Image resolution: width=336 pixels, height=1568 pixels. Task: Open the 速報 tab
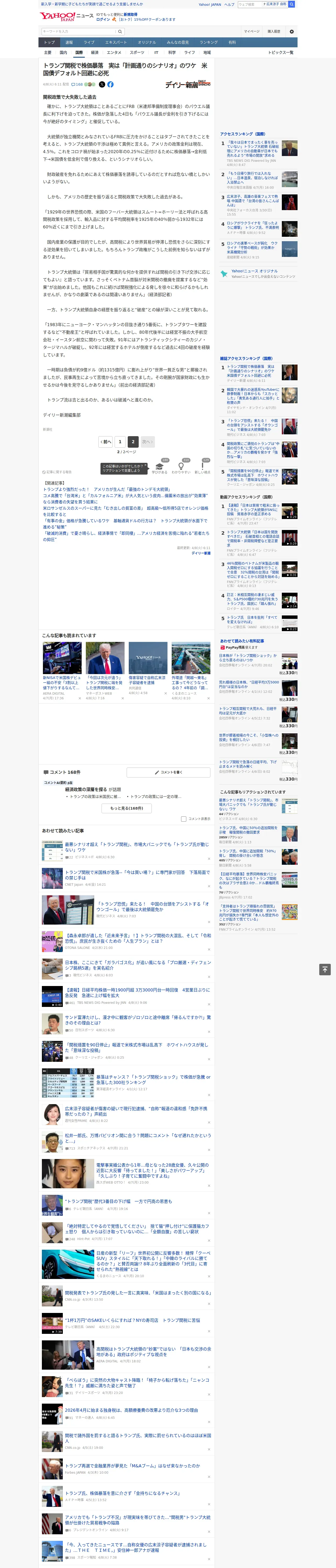69,43
